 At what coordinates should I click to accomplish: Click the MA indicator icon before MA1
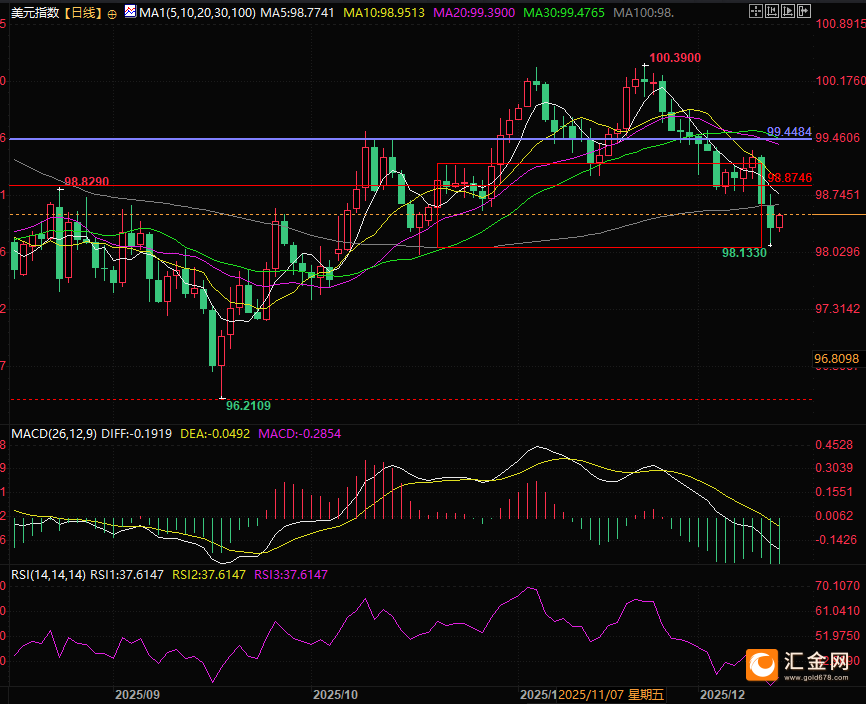point(130,14)
